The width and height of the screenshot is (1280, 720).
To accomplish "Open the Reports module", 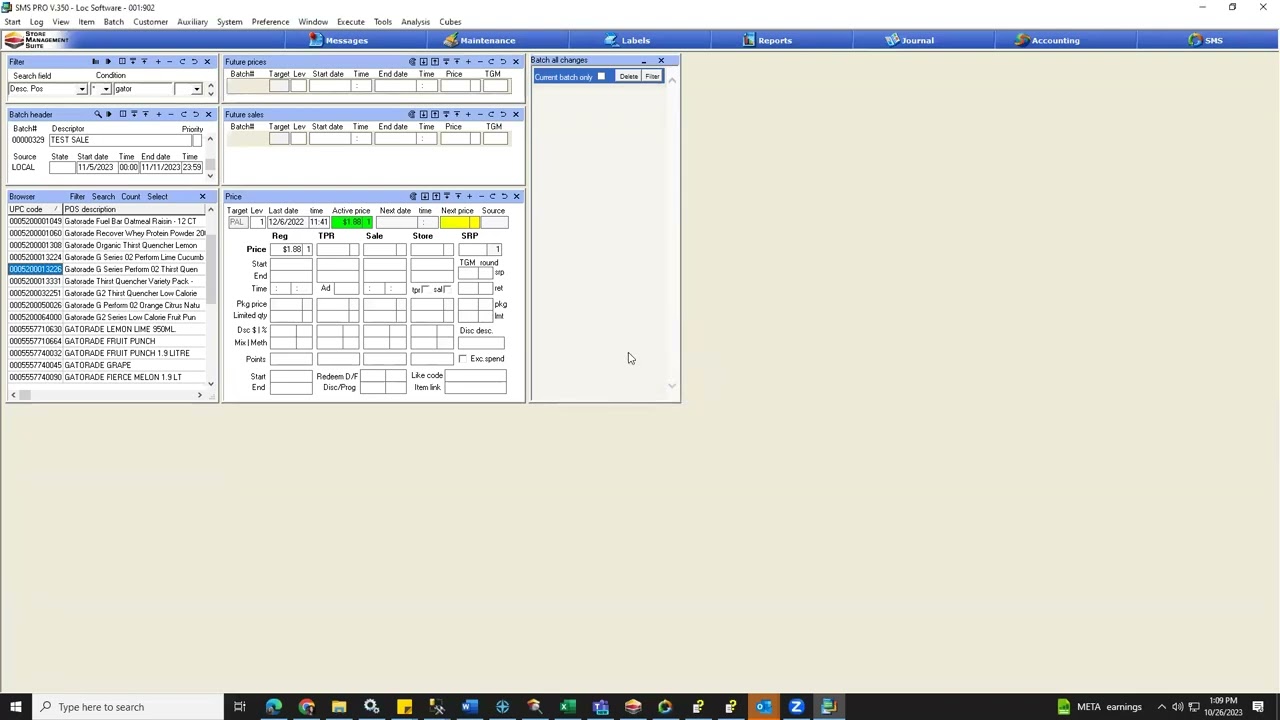I will pyautogui.click(x=767, y=40).
